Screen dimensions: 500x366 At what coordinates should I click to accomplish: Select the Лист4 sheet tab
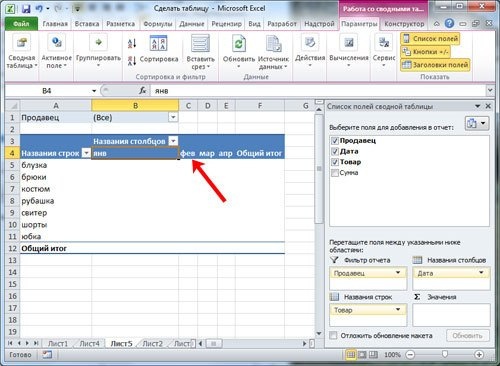coord(89,343)
